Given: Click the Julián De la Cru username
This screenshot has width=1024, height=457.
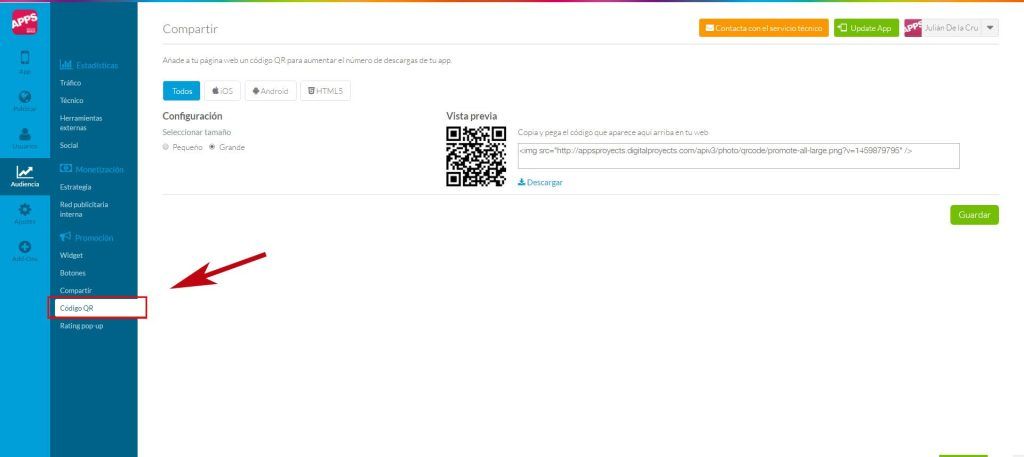Looking at the screenshot, I should 952,28.
